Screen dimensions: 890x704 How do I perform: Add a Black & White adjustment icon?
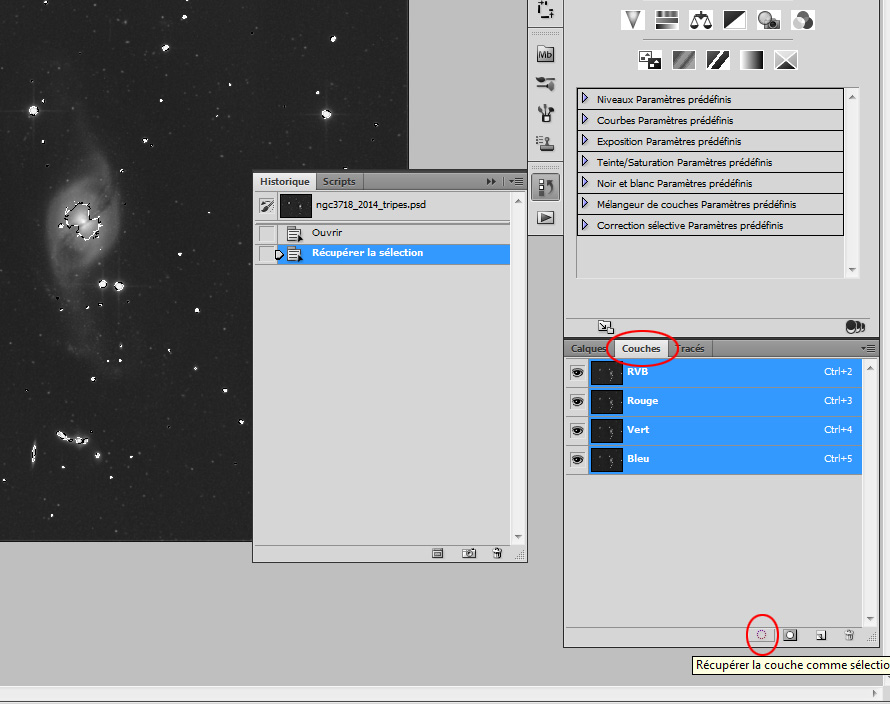(734, 20)
